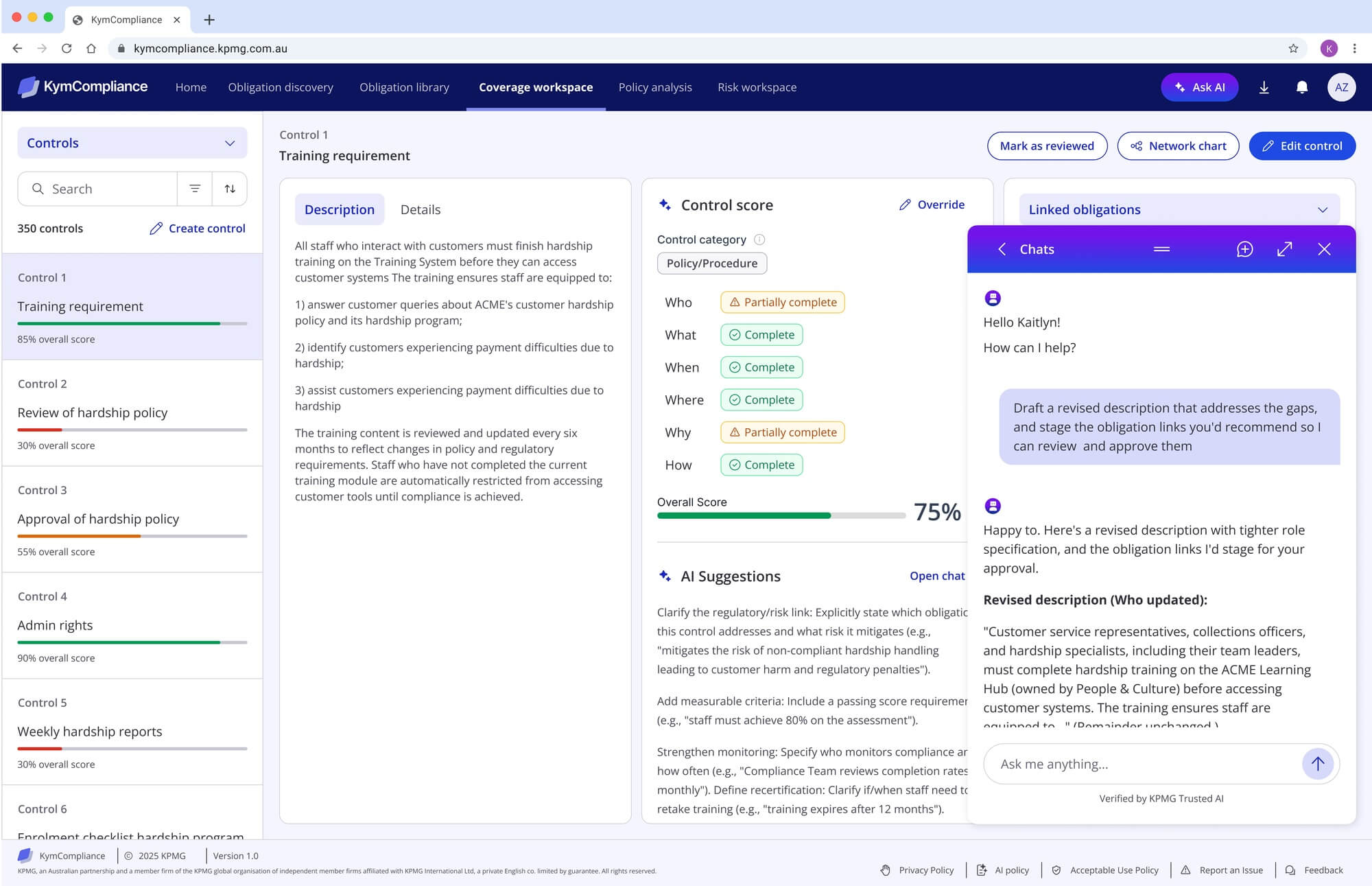The width and height of the screenshot is (1372, 886).
Task: Open the Report an Issue link
Action: [x=1222, y=870]
